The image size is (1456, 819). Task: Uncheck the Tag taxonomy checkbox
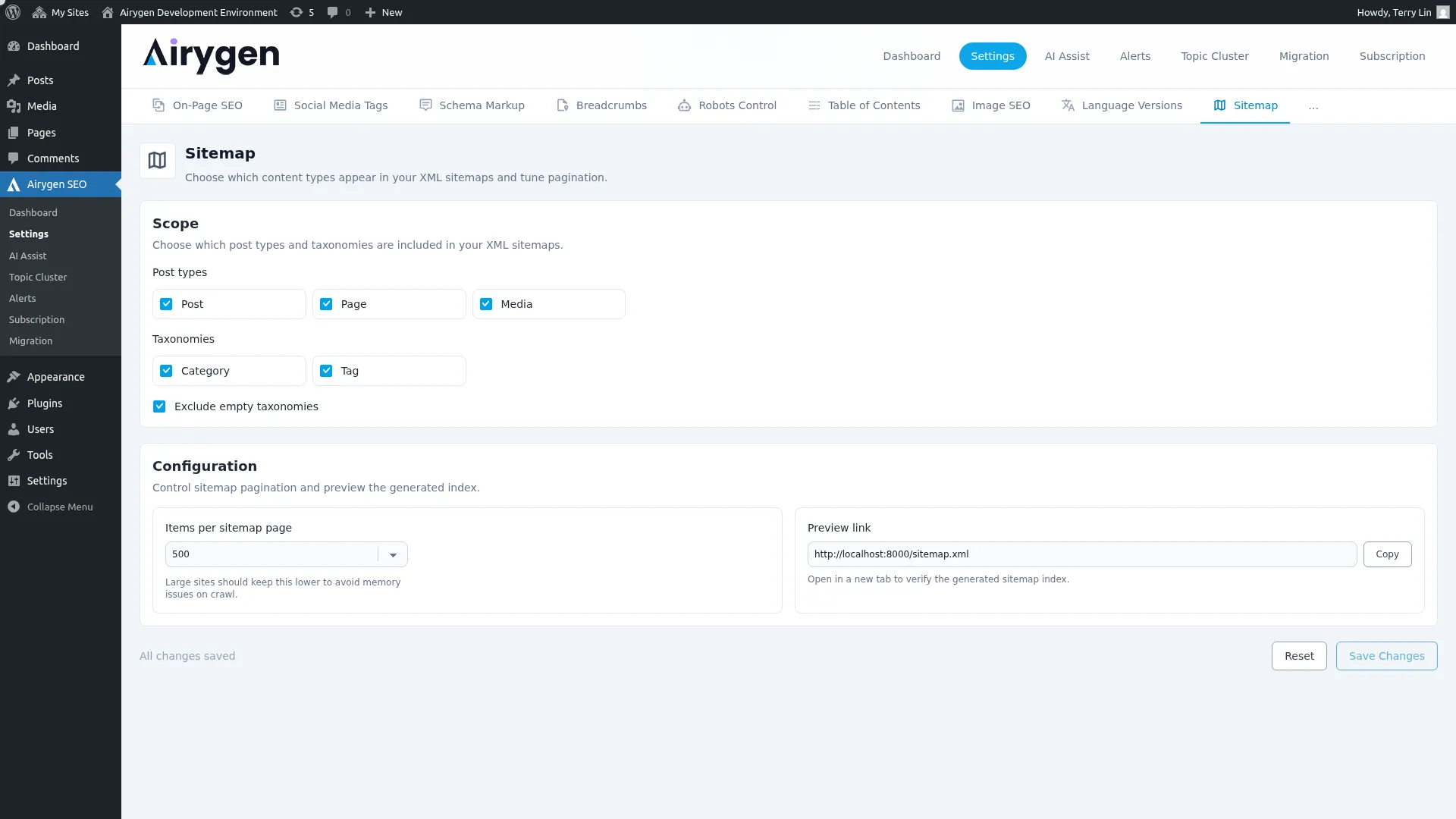[326, 371]
